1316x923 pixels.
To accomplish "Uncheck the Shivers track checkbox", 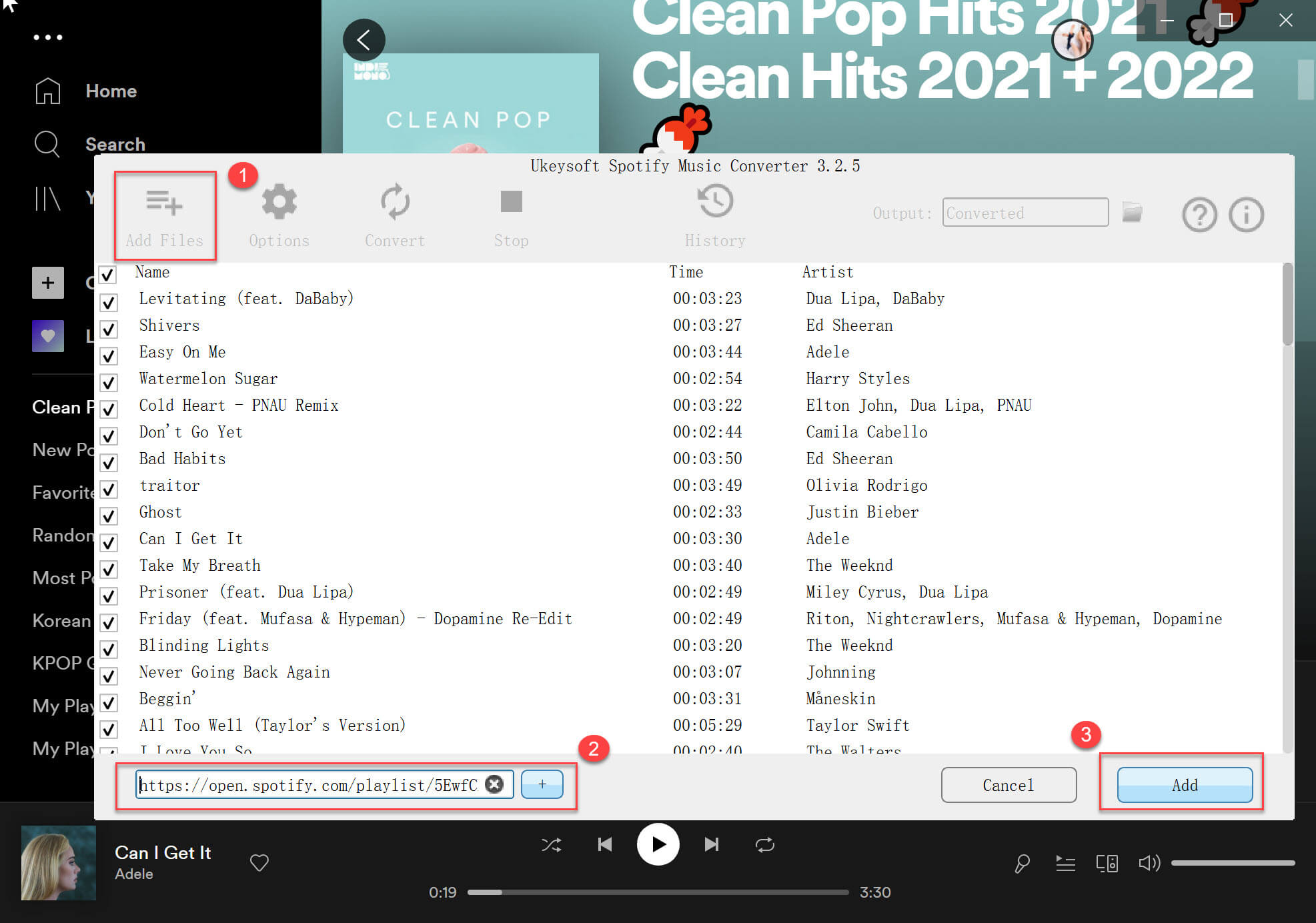I will click(109, 329).
